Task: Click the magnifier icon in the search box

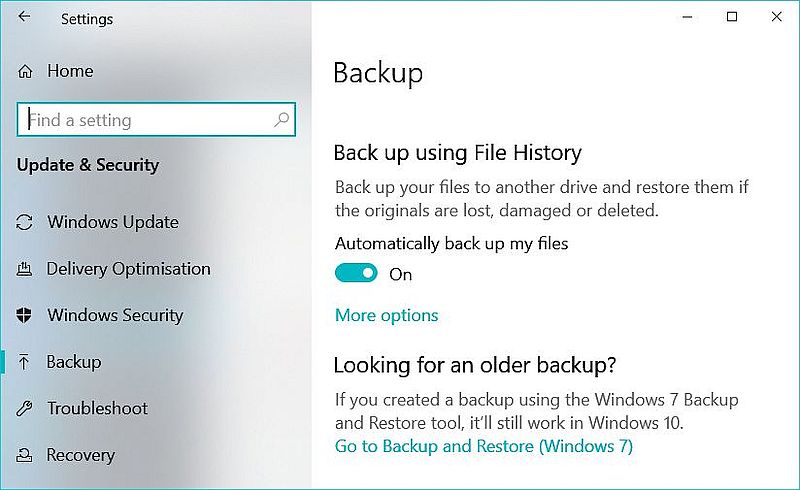Action: [x=282, y=120]
